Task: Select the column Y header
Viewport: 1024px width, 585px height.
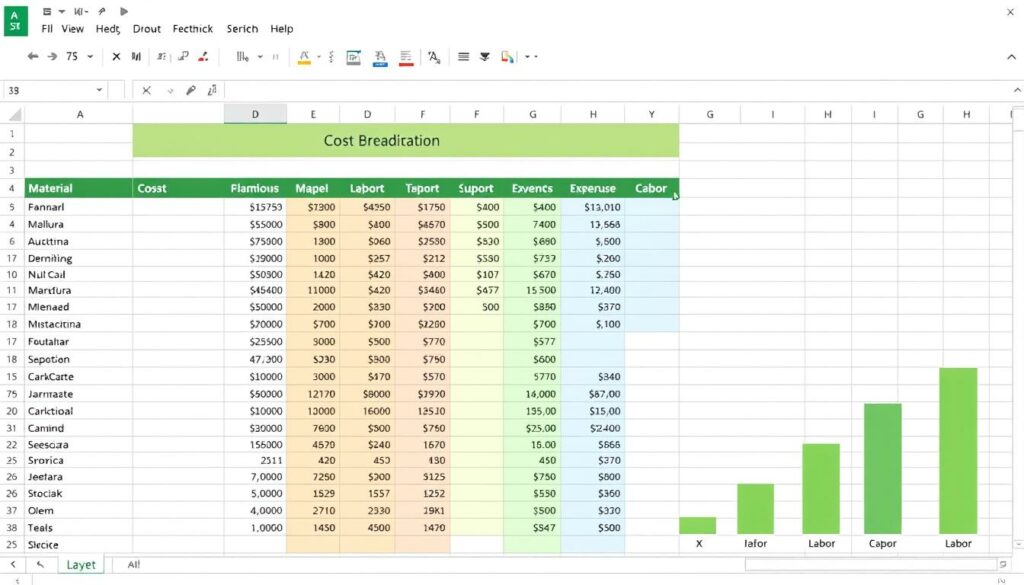Action: pos(651,114)
